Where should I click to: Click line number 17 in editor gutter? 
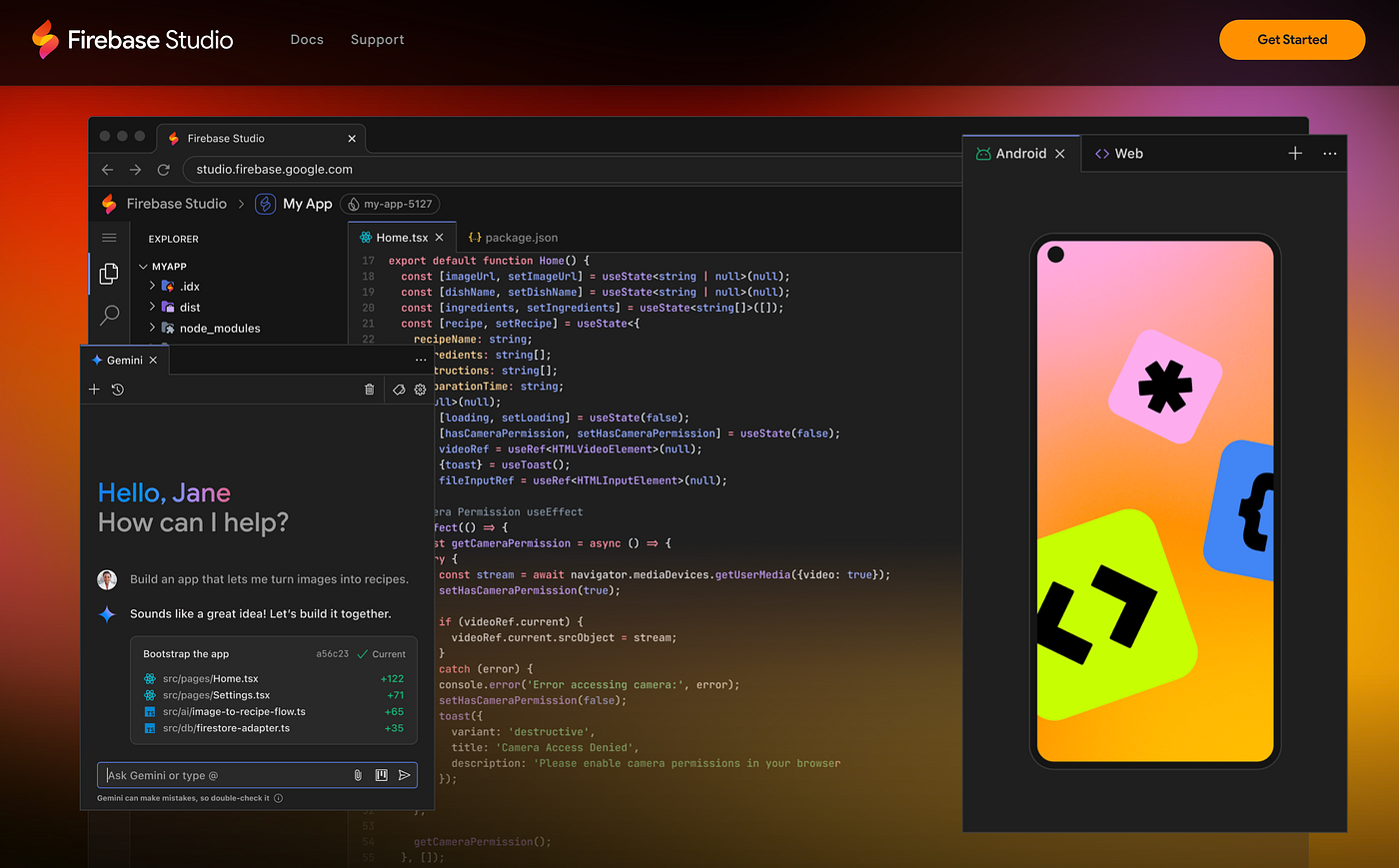pos(369,261)
